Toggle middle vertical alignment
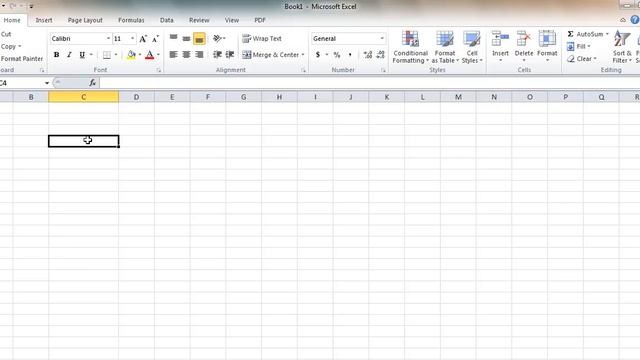The width and height of the screenshot is (640, 360). 186,38
